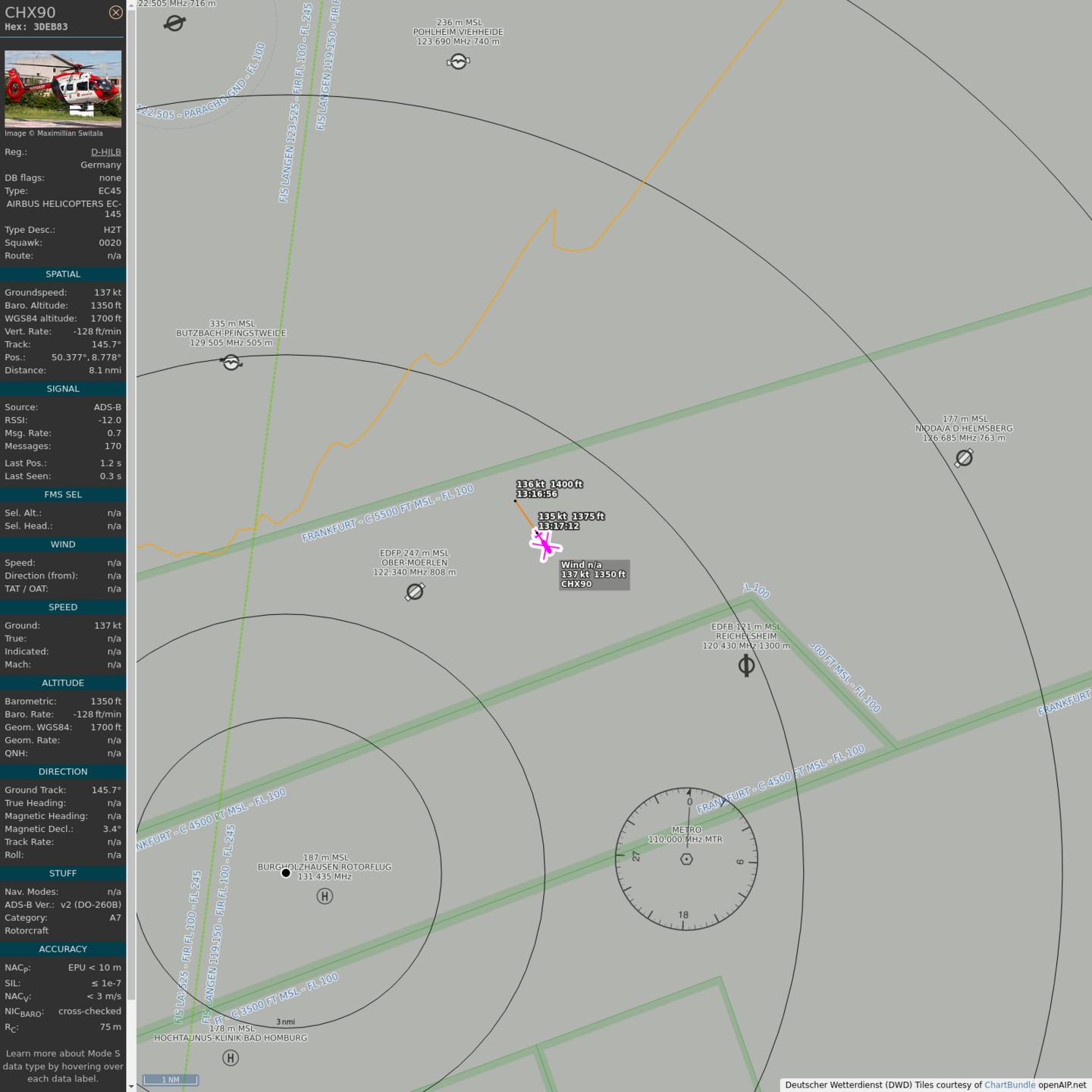This screenshot has width=1092, height=1092.
Task: Select the Burgholzhausen Rotorflug heliport H icon
Action: pos(325,896)
